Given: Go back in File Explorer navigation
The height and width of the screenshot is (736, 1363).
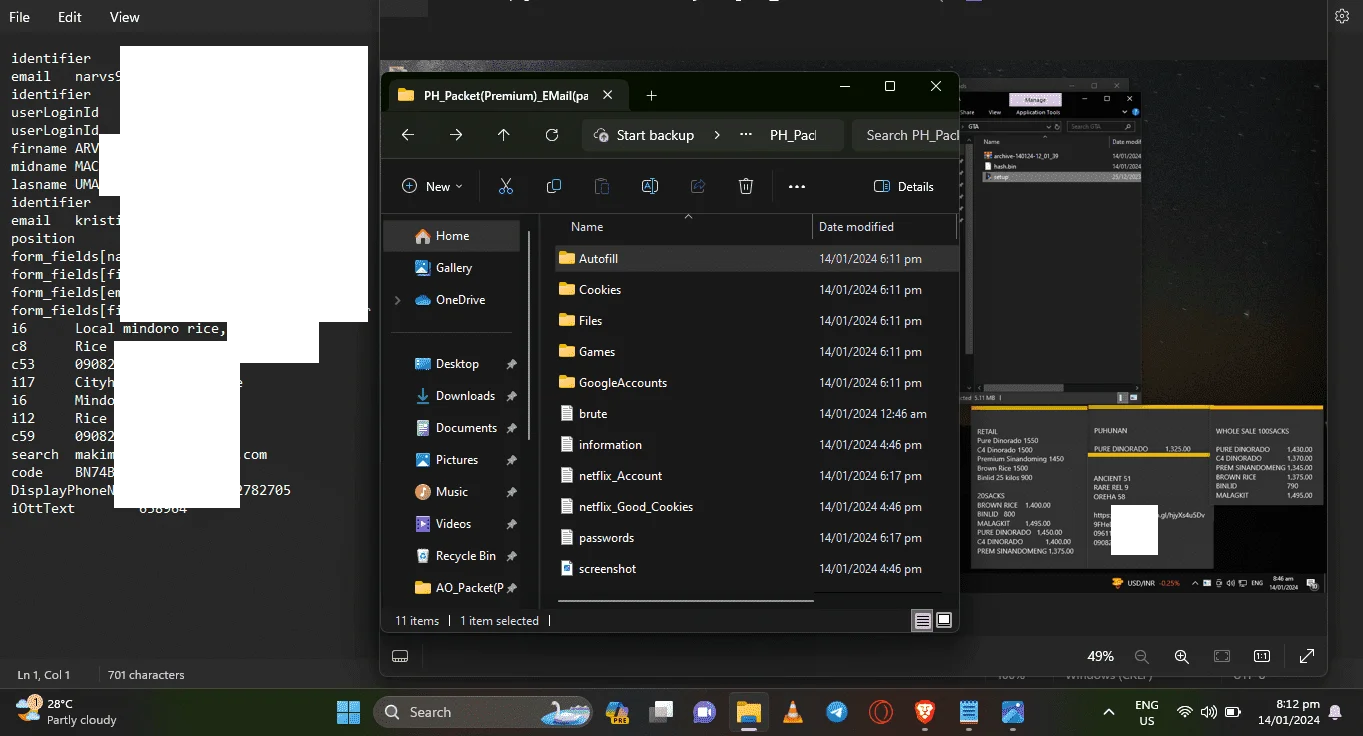Looking at the screenshot, I should tap(407, 135).
